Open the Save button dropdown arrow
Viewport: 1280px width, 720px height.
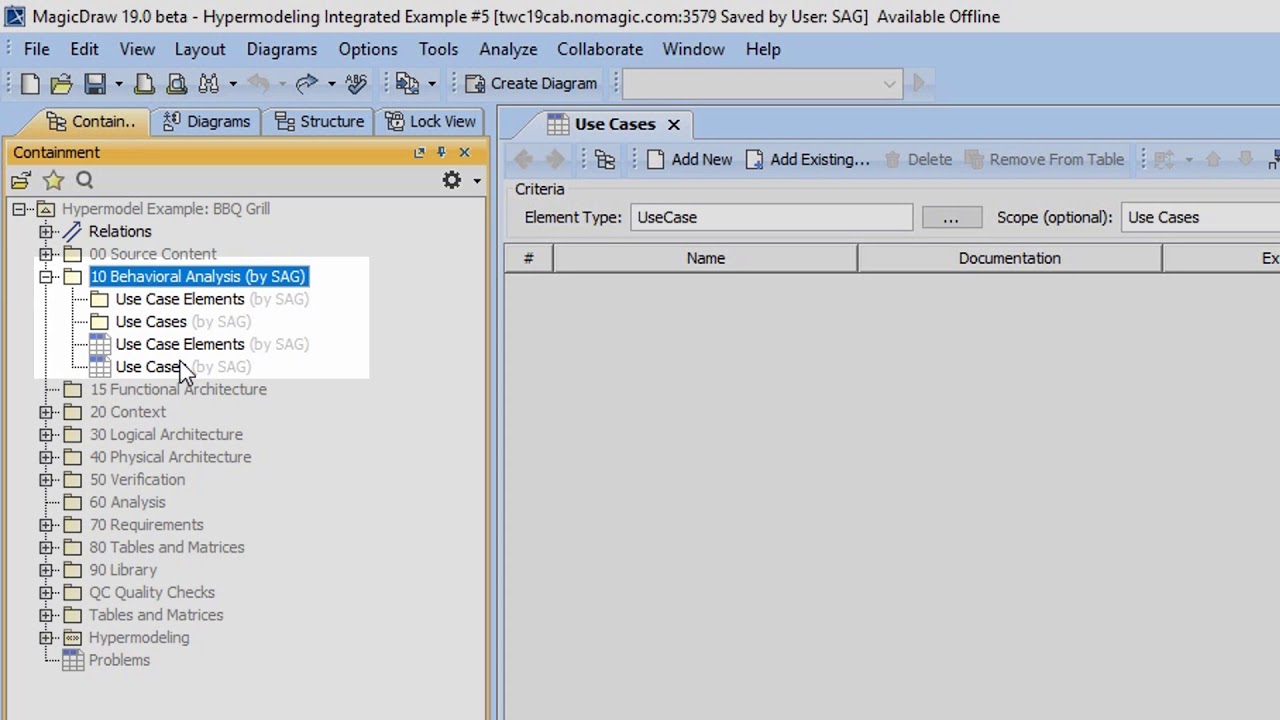point(118,84)
